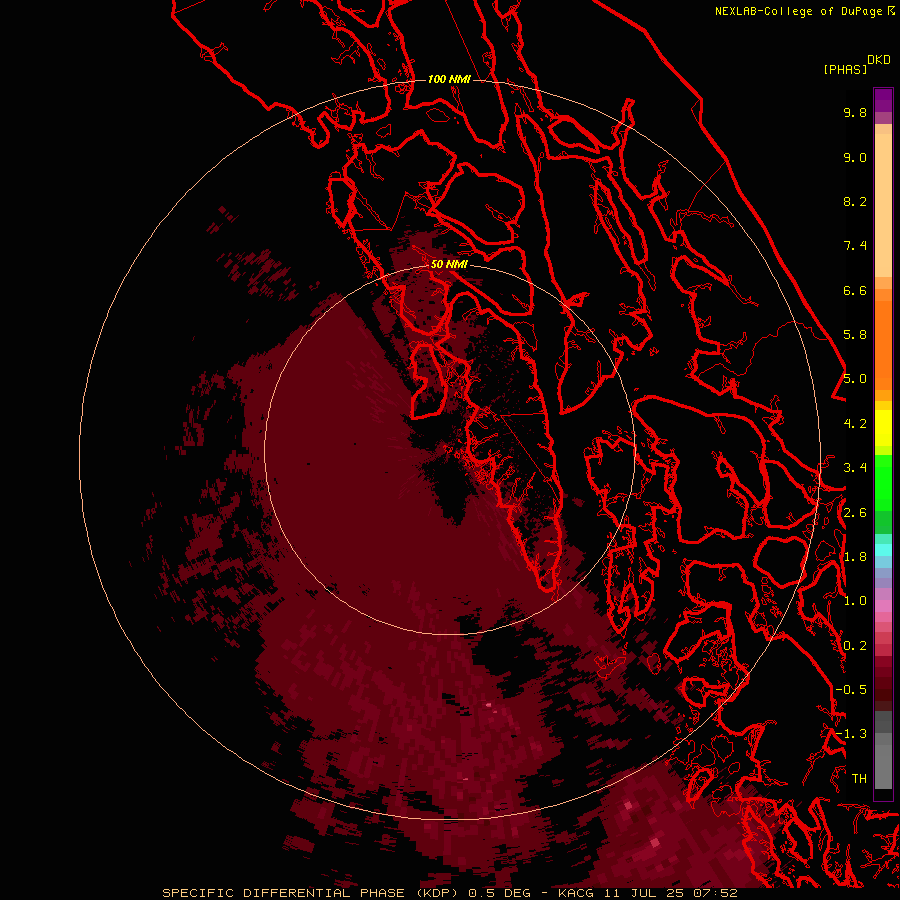Click the 1.0 value on color scale
Image resolution: width=900 pixels, height=900 pixels.
tap(855, 601)
